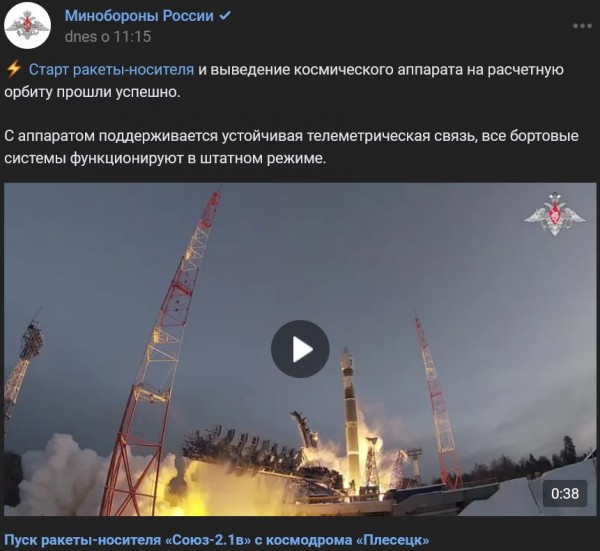Click the lightning bolt emoji
Image resolution: width=600 pixels, height=551 pixels.
[x=14, y=70]
